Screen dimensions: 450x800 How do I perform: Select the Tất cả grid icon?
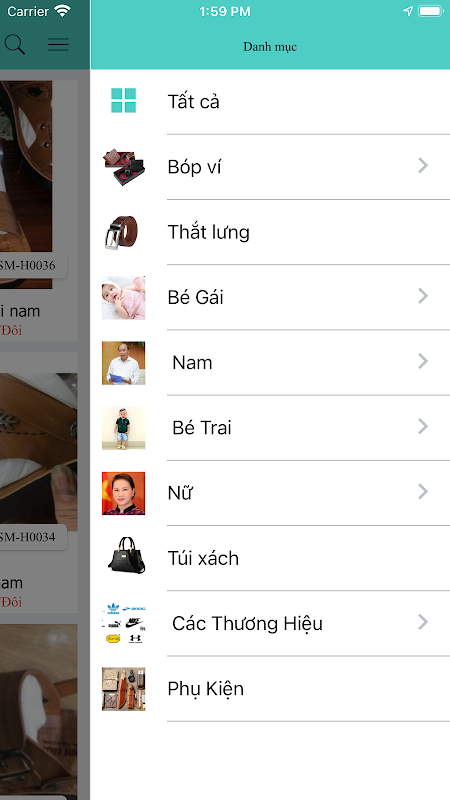[123, 101]
